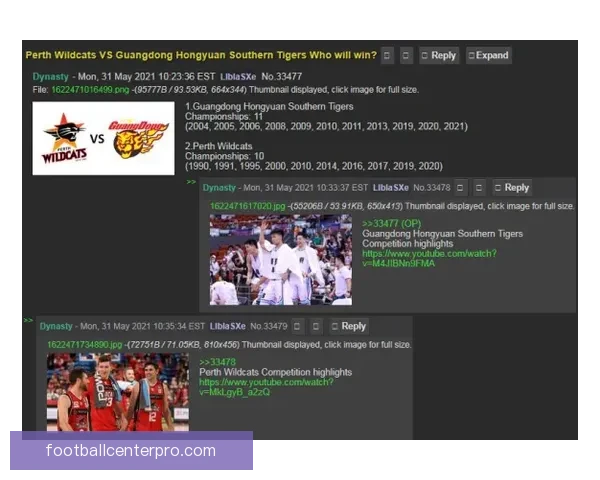Click thread title Perth Wildcats VS Guangdong
The width and height of the screenshot is (600, 480).
coord(201,55)
